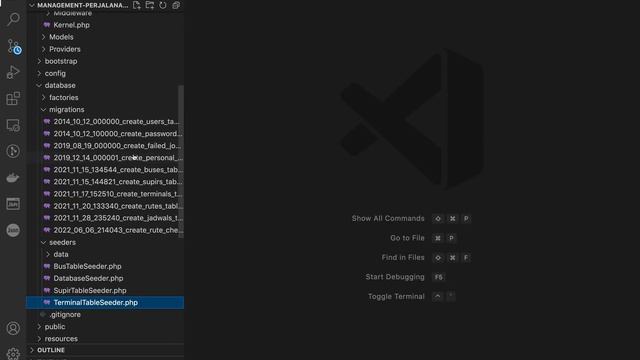Open the Remote Explorer view
Viewport: 640px width, 360px height.
13,125
